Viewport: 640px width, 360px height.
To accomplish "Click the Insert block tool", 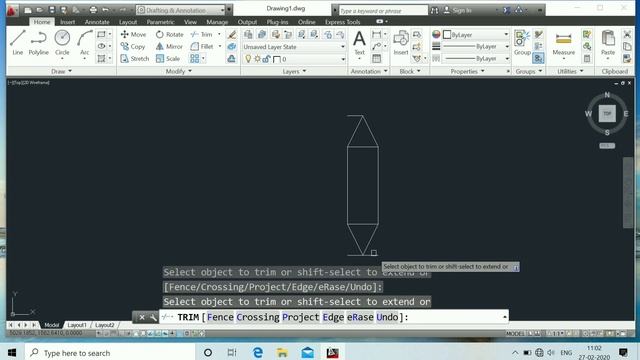I will click(x=401, y=43).
